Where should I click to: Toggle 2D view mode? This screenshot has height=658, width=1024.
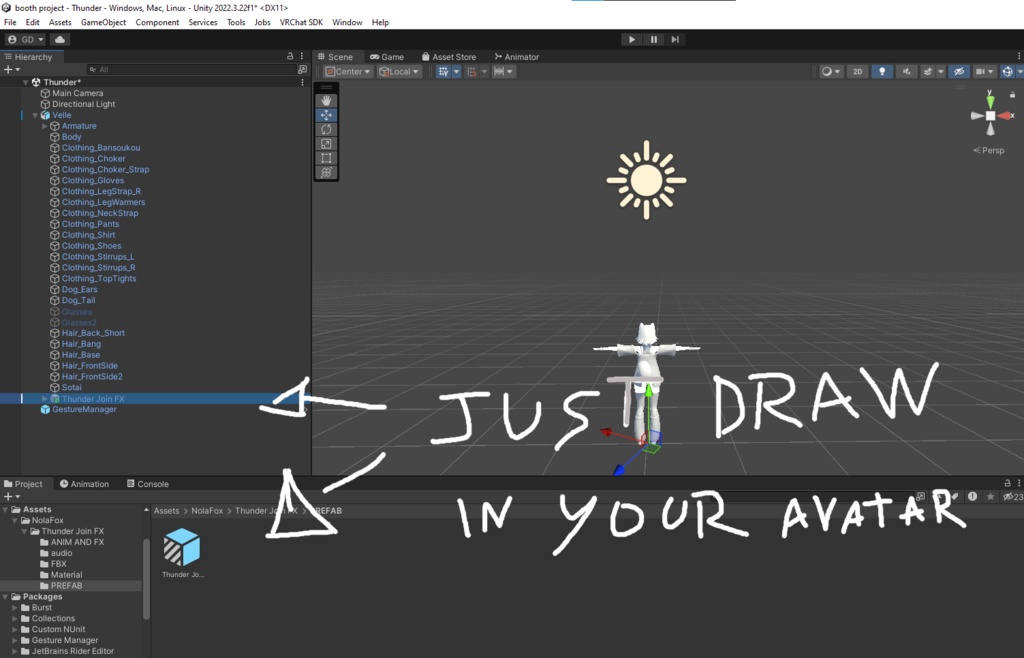[857, 72]
